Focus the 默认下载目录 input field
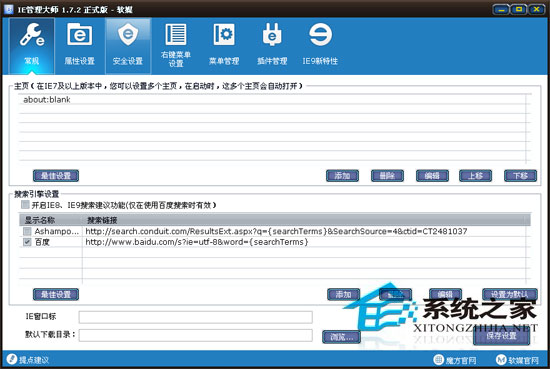Screen dimensions: 550x369 195,335
